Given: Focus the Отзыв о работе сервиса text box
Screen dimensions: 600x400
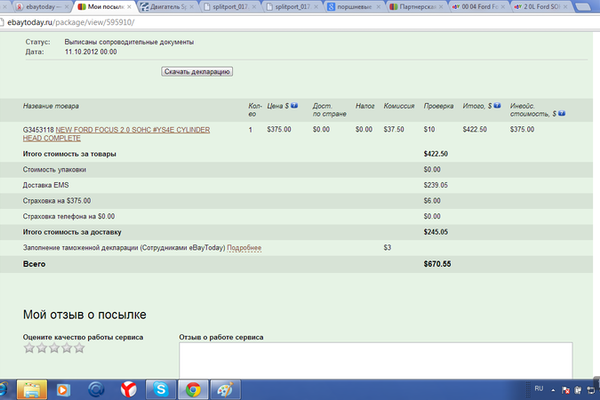Looking at the screenshot, I should point(376,361).
